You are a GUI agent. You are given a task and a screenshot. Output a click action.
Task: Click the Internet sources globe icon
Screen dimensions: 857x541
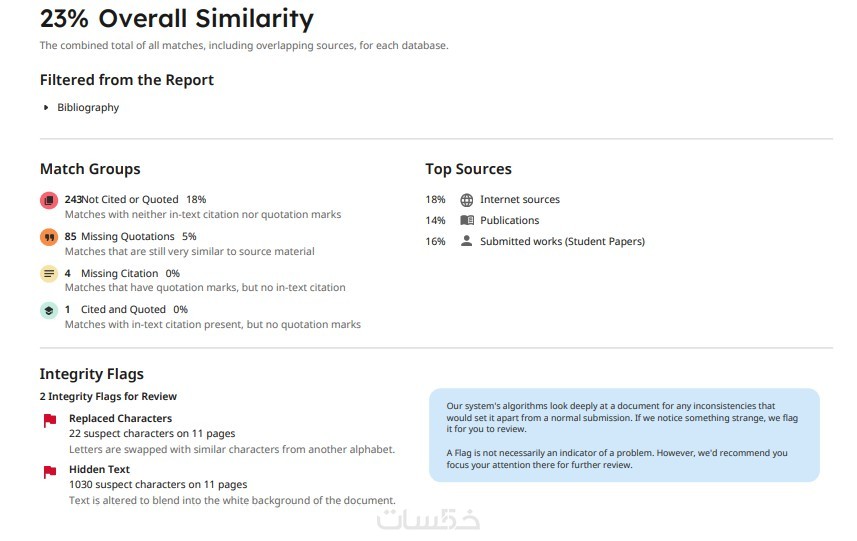point(467,200)
